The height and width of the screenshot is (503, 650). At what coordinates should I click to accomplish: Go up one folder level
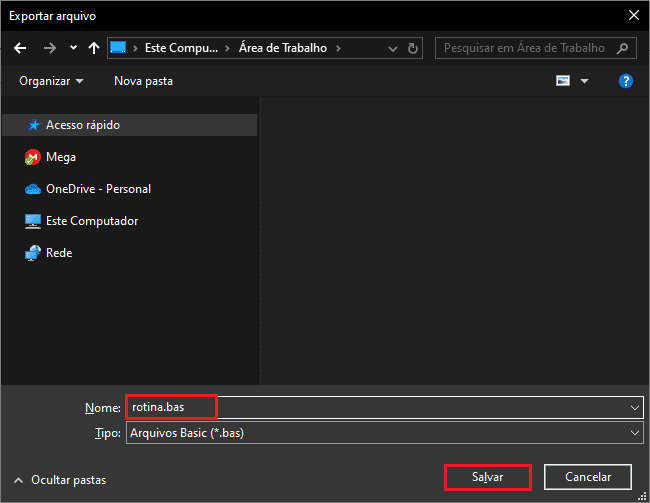pyautogui.click(x=94, y=48)
